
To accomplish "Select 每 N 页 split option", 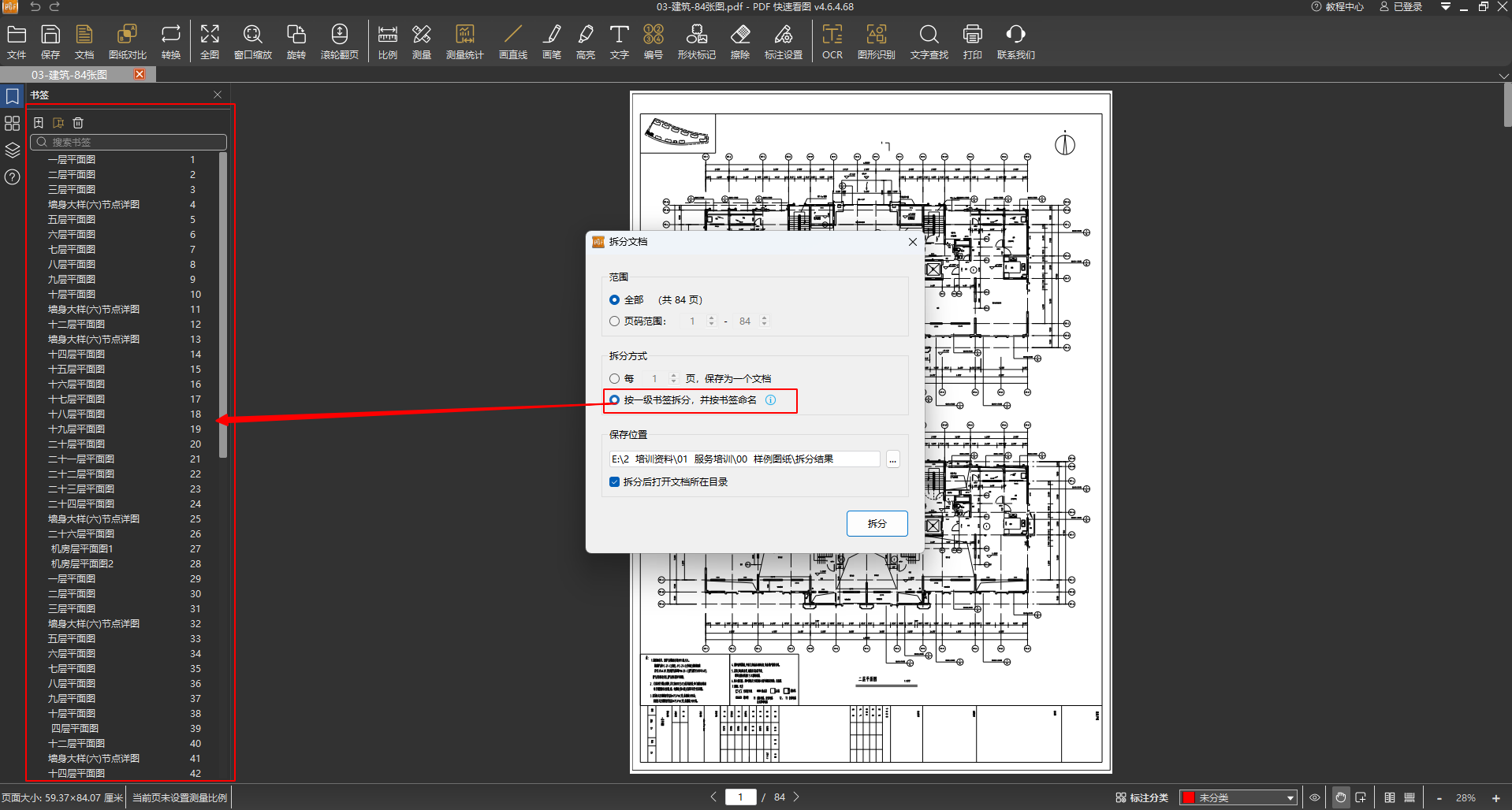I will pos(615,379).
